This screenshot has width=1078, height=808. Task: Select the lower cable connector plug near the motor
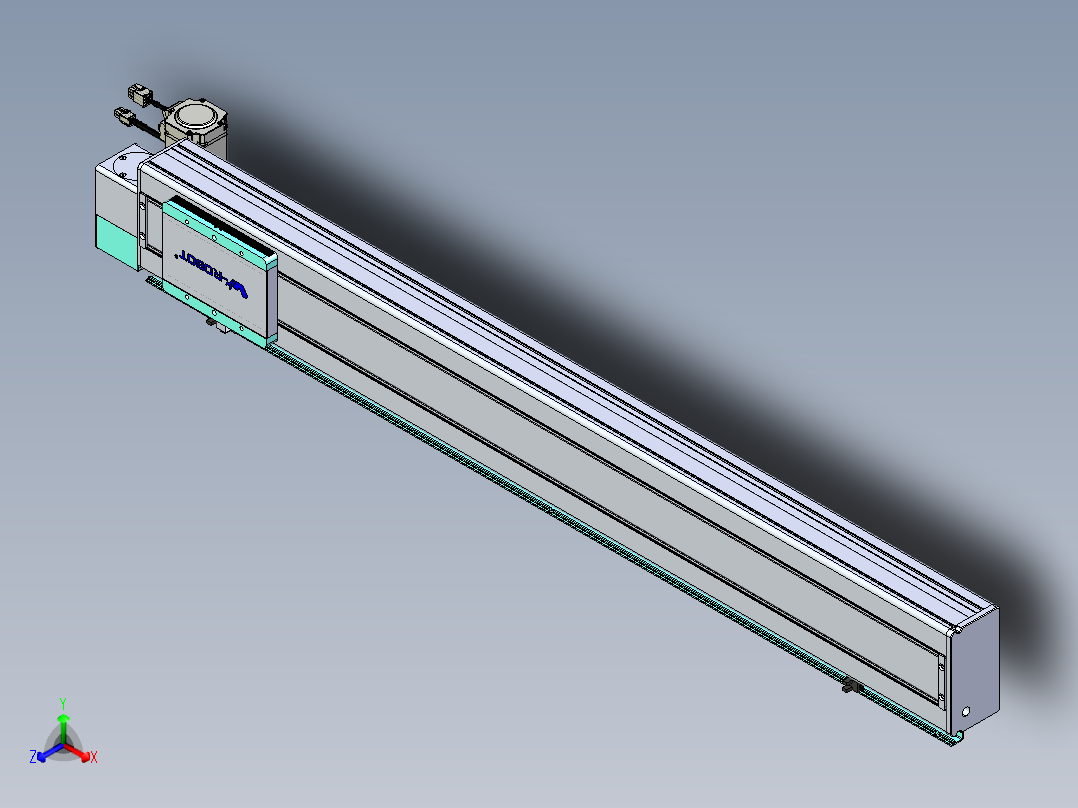125,116
